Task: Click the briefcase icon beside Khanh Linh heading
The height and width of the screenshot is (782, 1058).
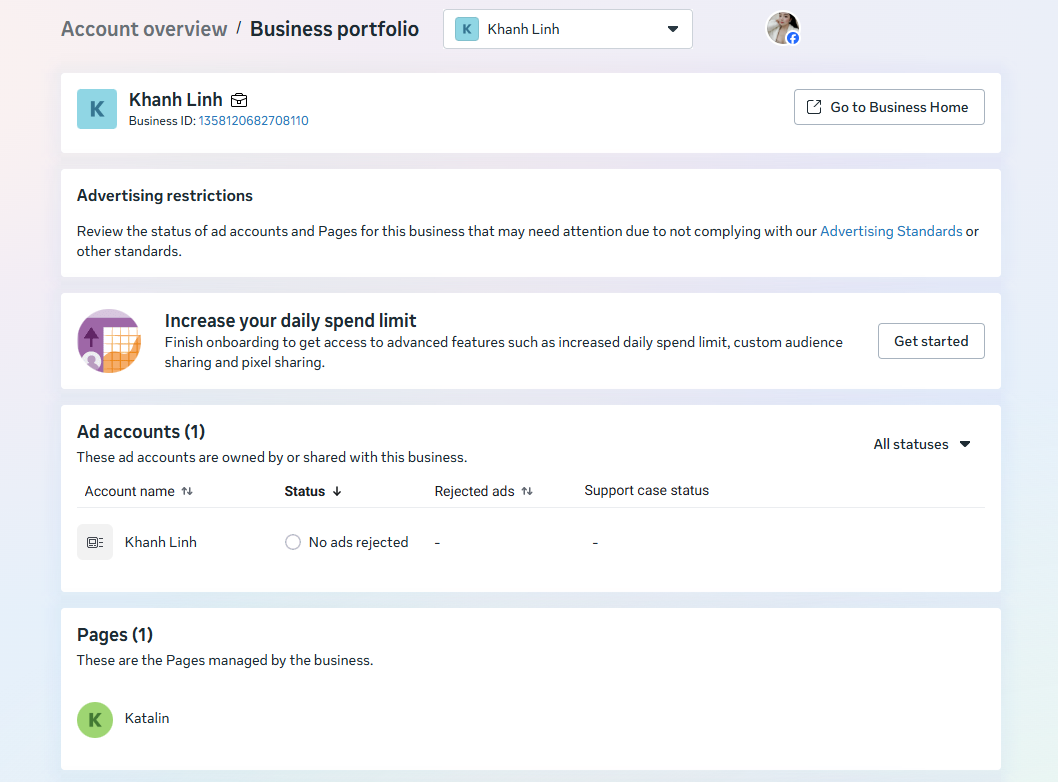Action: (239, 100)
